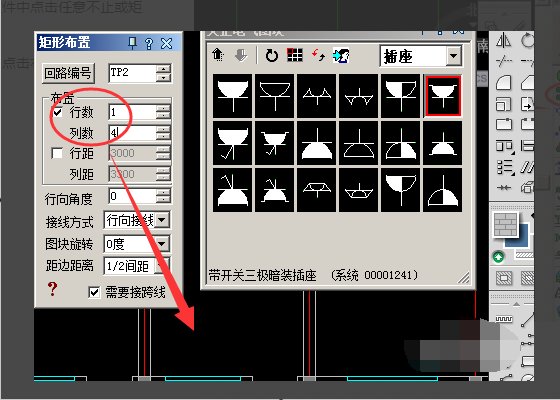Click the red question mark help icon
The height and width of the screenshot is (400, 560).
52,289
